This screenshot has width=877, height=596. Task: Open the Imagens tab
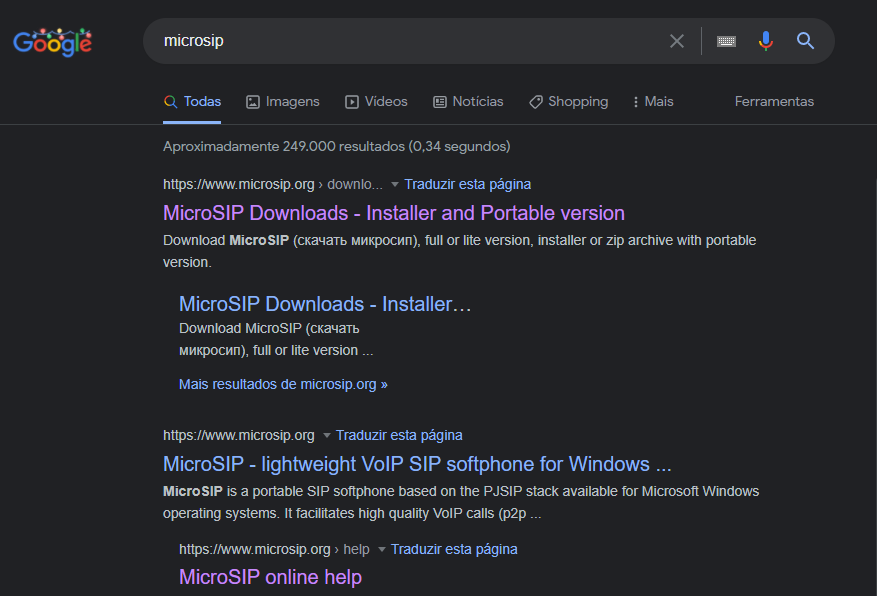(x=283, y=102)
